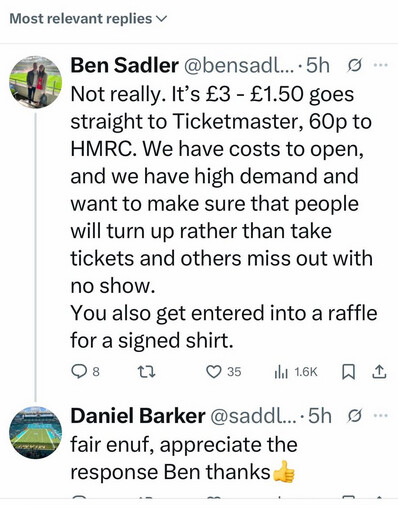Visit the @saddl... handle link
Image resolution: width=398 pixels, height=505 pixels.
click(x=253, y=416)
